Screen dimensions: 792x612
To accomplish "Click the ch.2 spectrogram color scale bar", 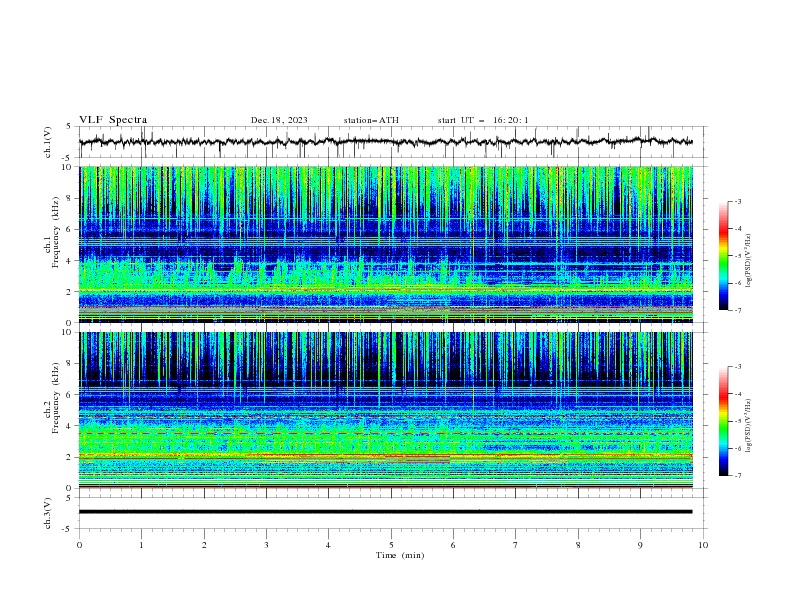I will tap(724, 421).
